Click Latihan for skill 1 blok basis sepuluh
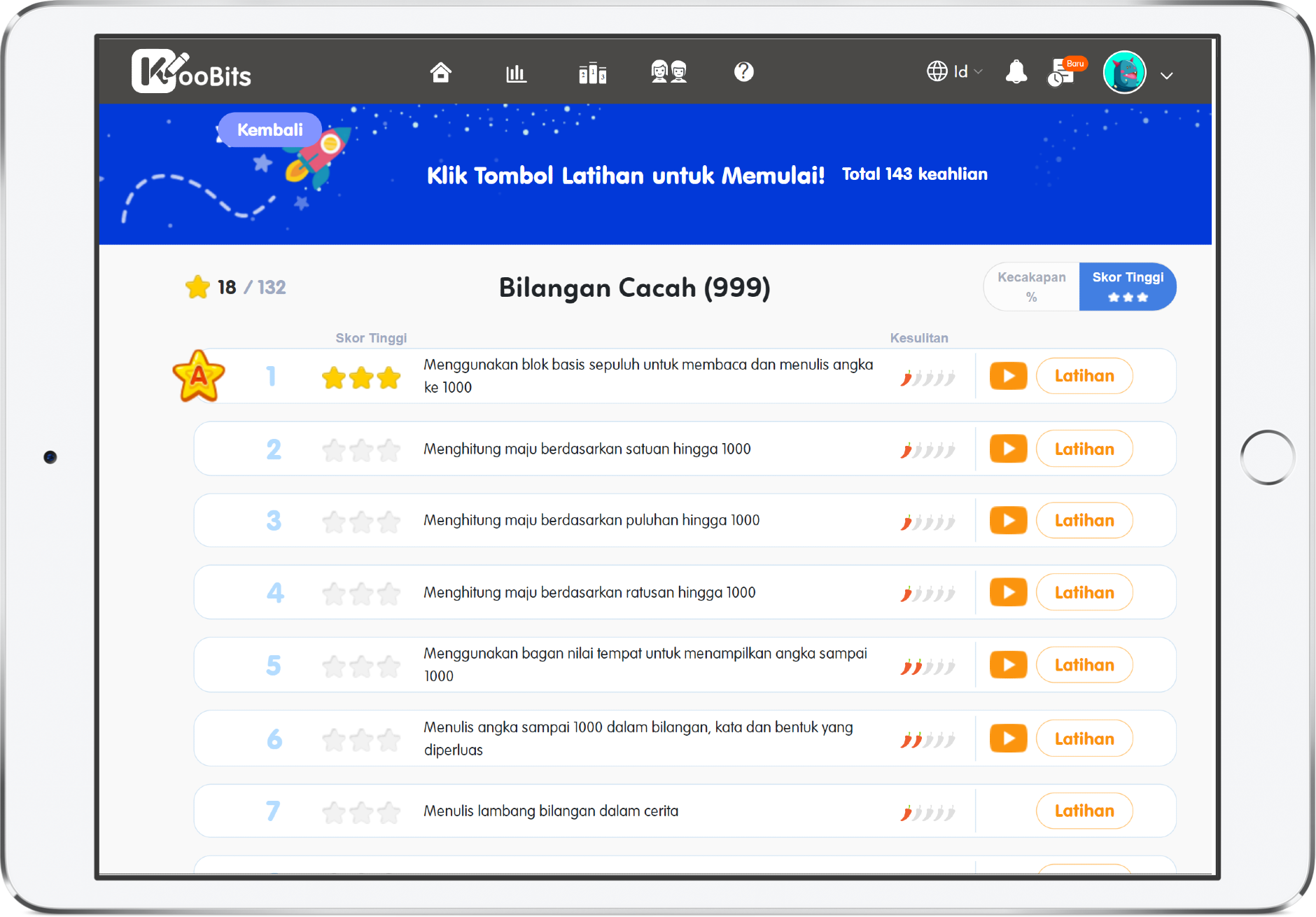This screenshot has height=917, width=1316. pos(1084,376)
